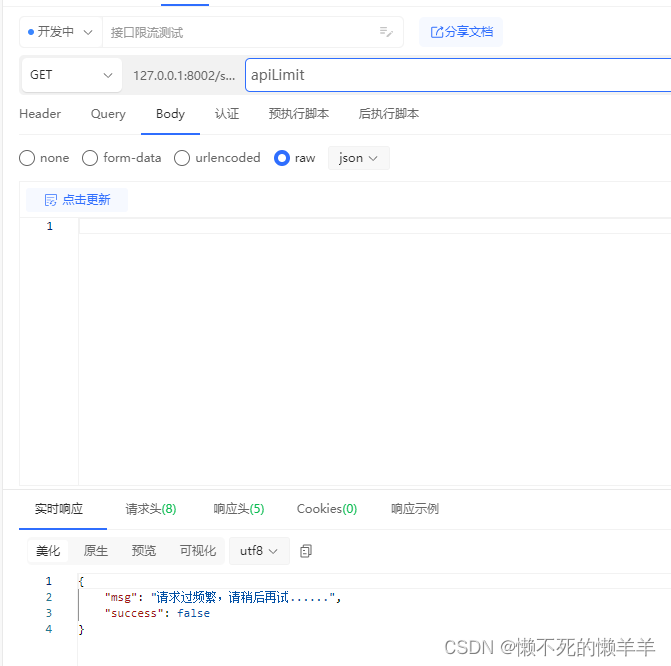Viewport: 671px width, 666px height.
Task: Copy response with the copy icon
Action: tap(306, 551)
